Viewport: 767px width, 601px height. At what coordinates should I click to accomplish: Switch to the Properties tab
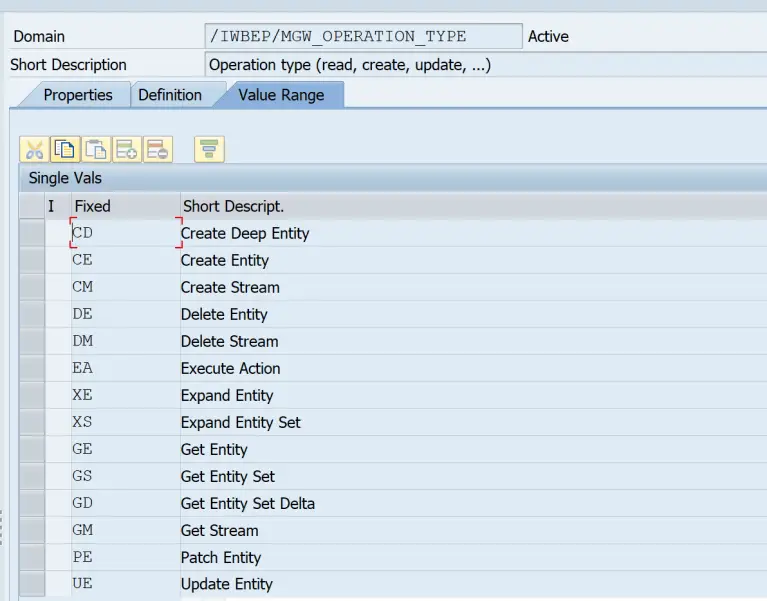pos(77,95)
